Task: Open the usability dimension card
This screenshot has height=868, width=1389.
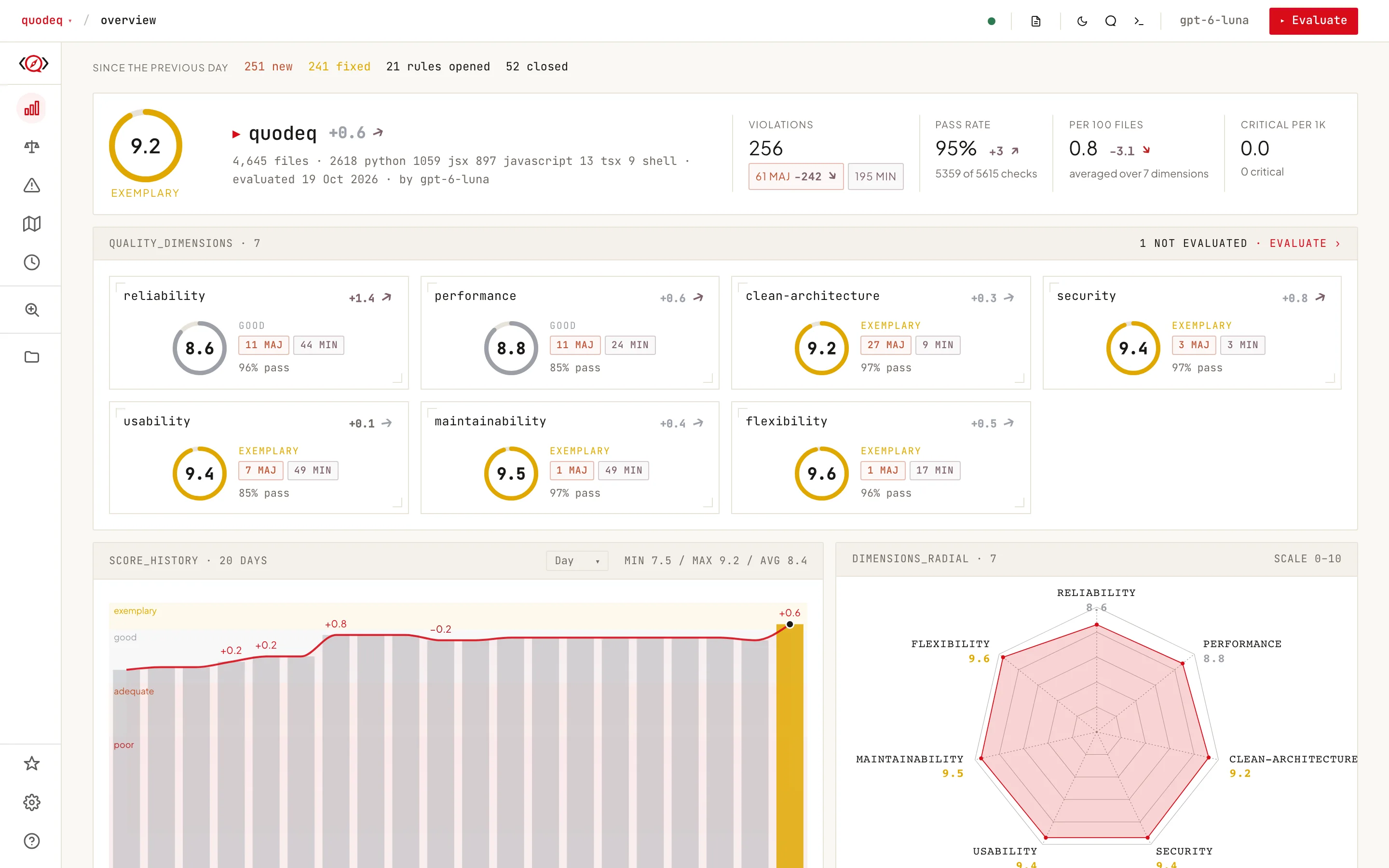Action: [259, 458]
